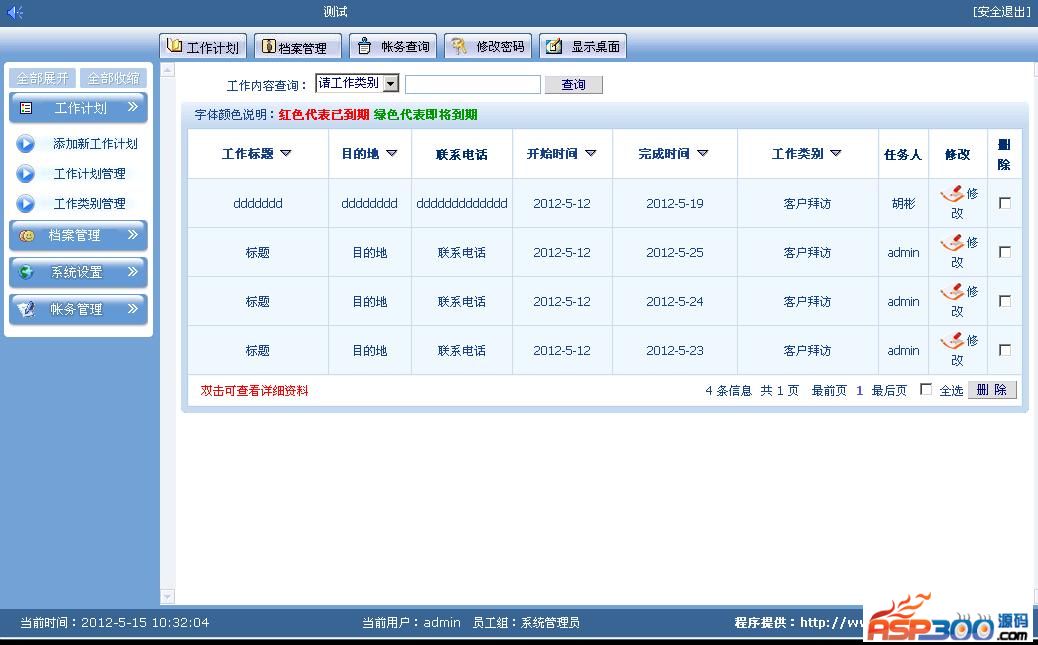
Task: Click the 安全退出 logout link
Action: point(1002,11)
